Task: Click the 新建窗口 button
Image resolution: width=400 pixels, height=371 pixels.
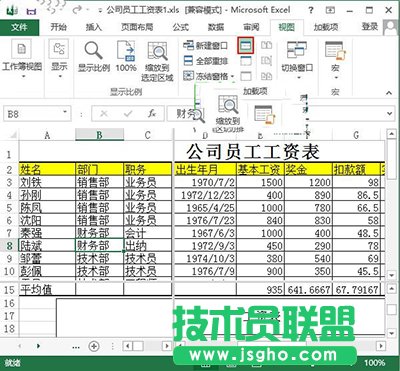Action: (x=205, y=45)
